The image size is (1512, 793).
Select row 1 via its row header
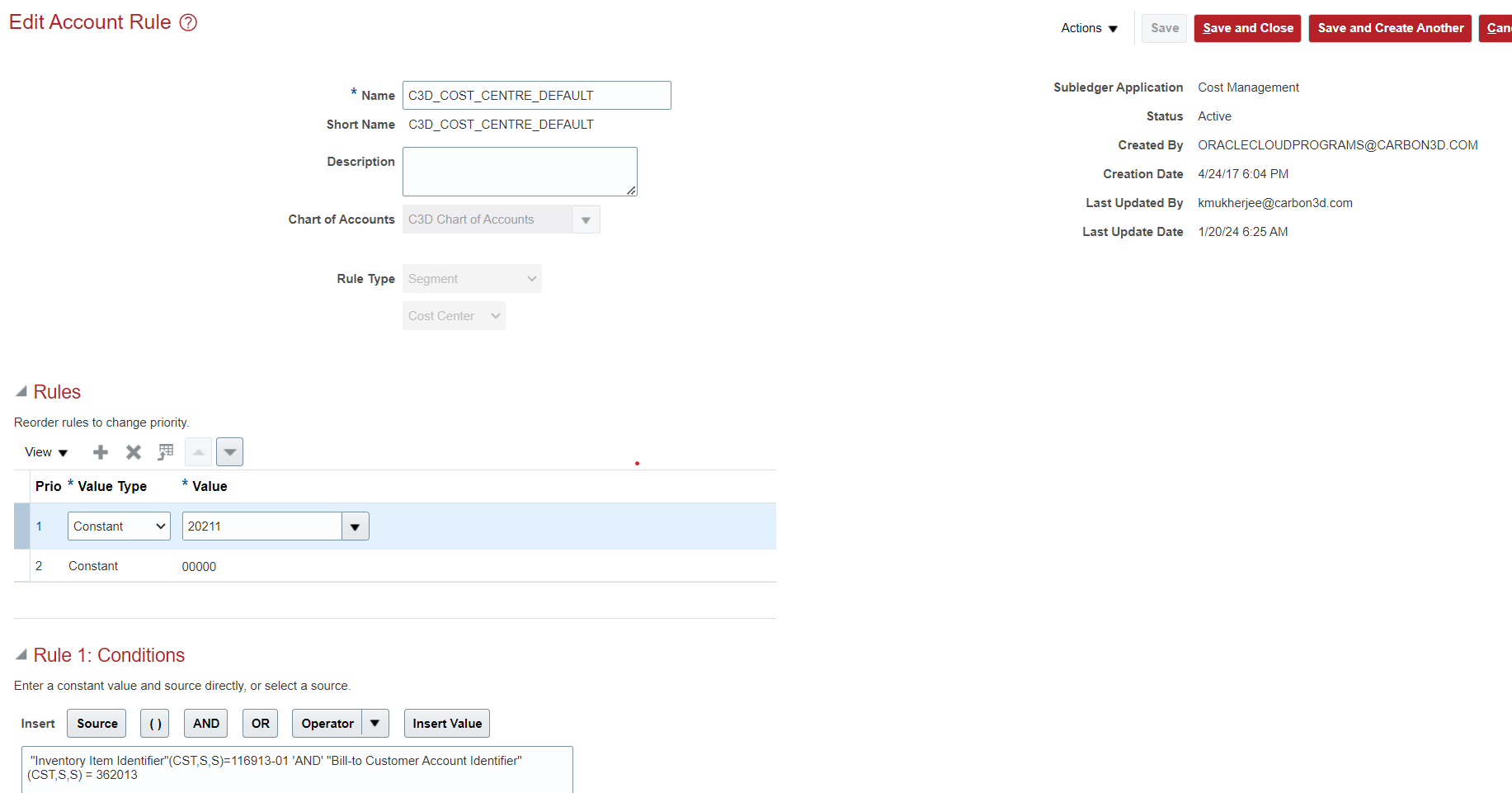tap(22, 526)
